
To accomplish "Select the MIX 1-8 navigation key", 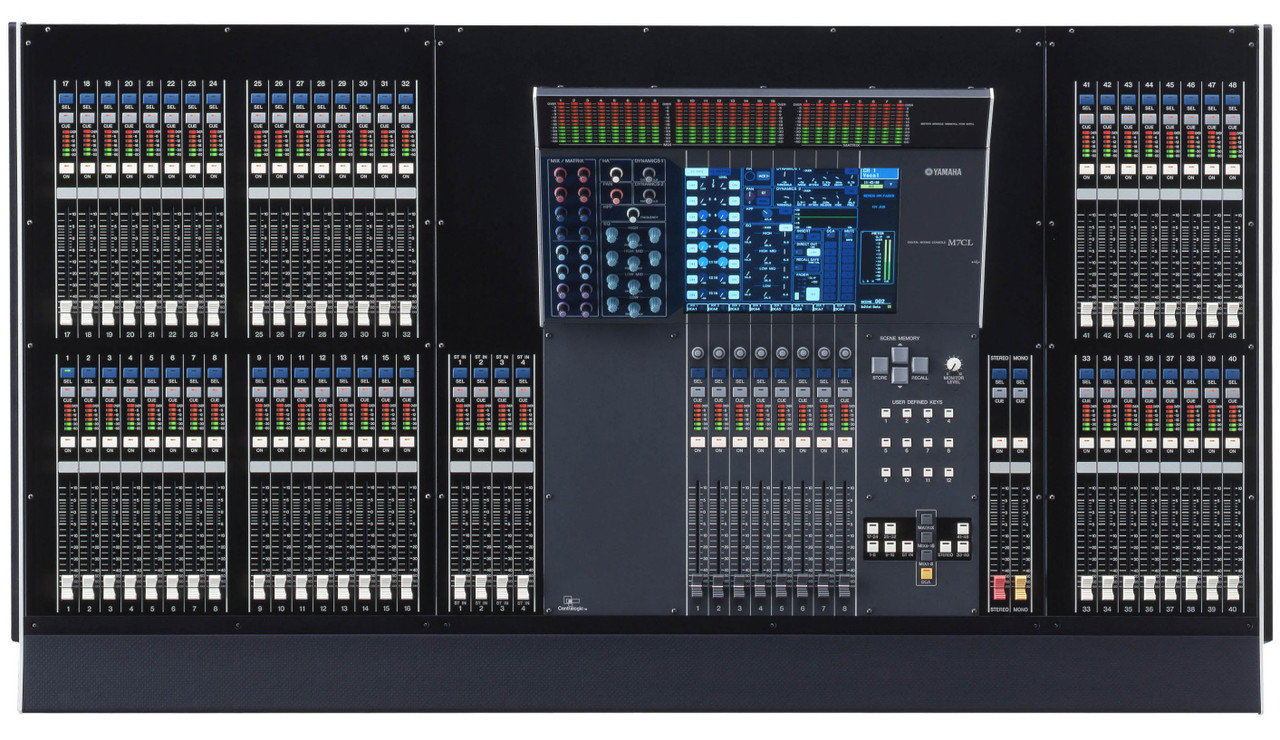I will click(927, 555).
